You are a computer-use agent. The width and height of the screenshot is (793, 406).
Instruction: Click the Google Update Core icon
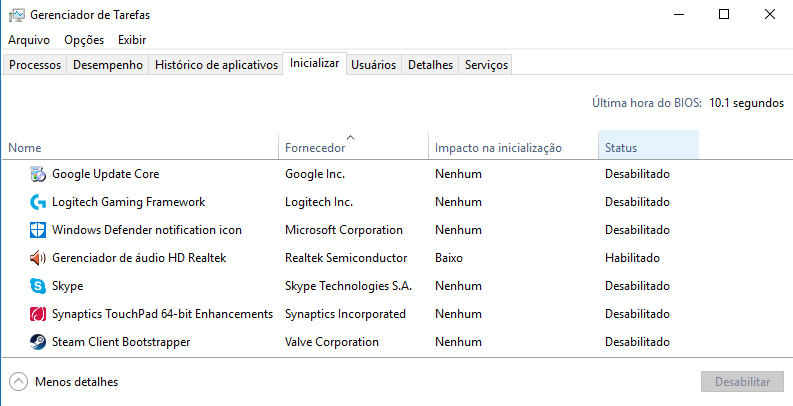pos(38,174)
